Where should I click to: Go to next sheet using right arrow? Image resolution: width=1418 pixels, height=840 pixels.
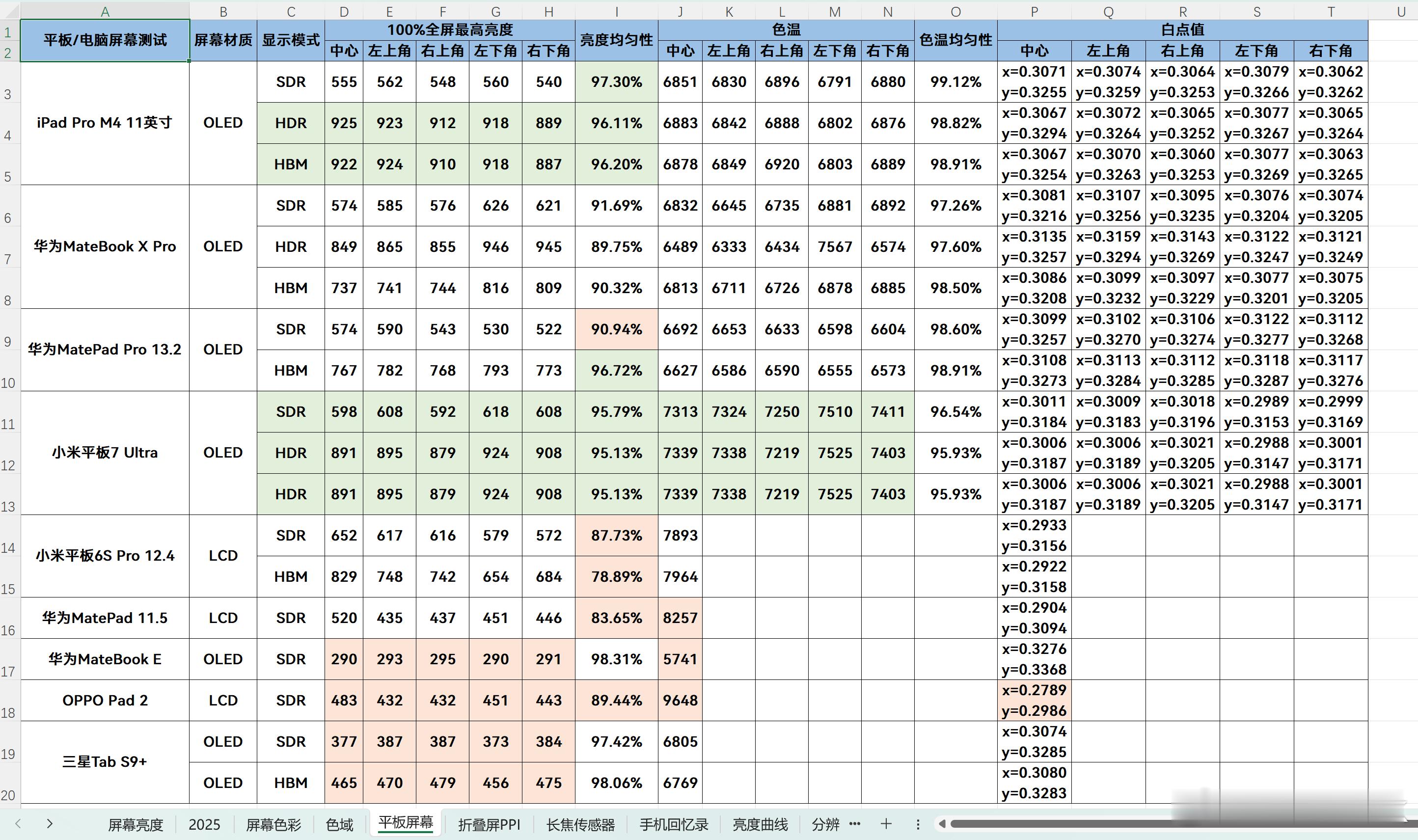(50, 824)
